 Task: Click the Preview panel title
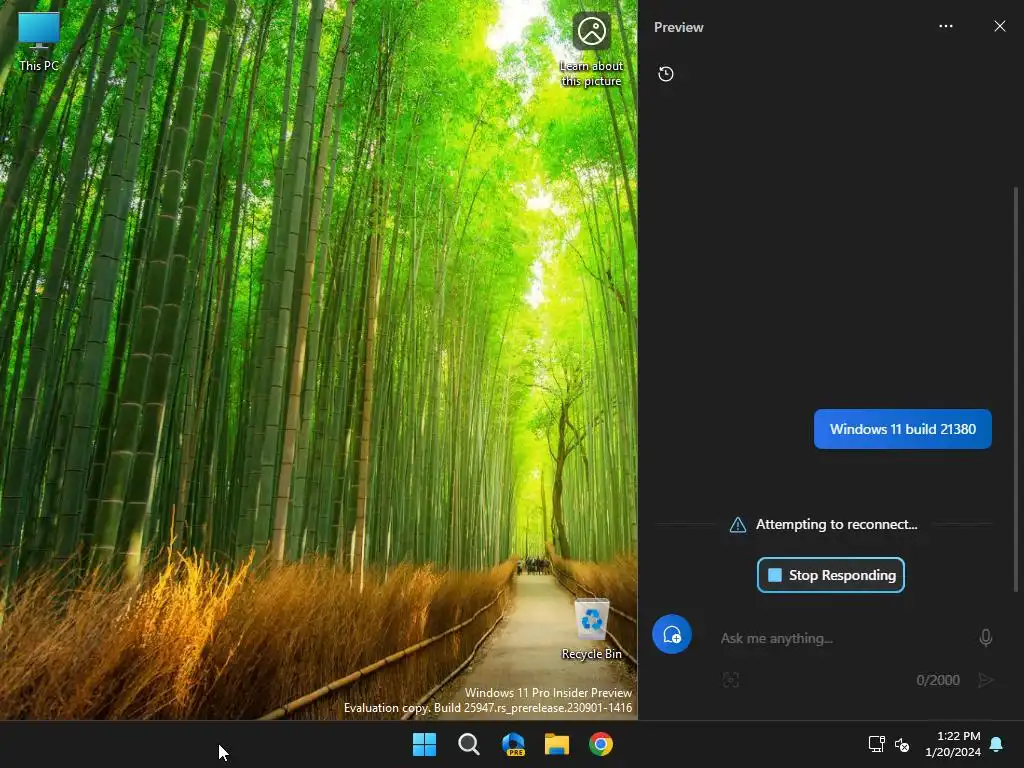click(x=679, y=27)
